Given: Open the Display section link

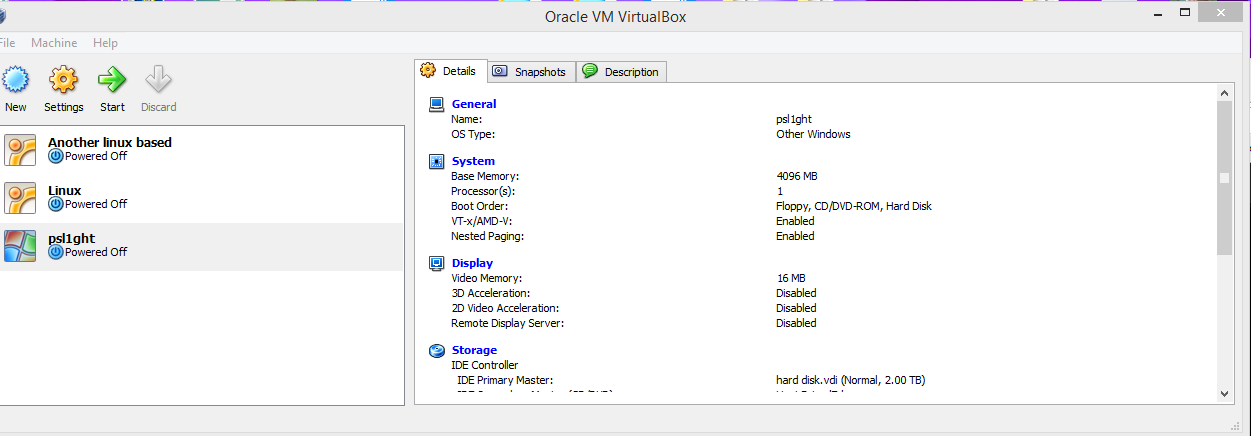Looking at the screenshot, I should 472,263.
